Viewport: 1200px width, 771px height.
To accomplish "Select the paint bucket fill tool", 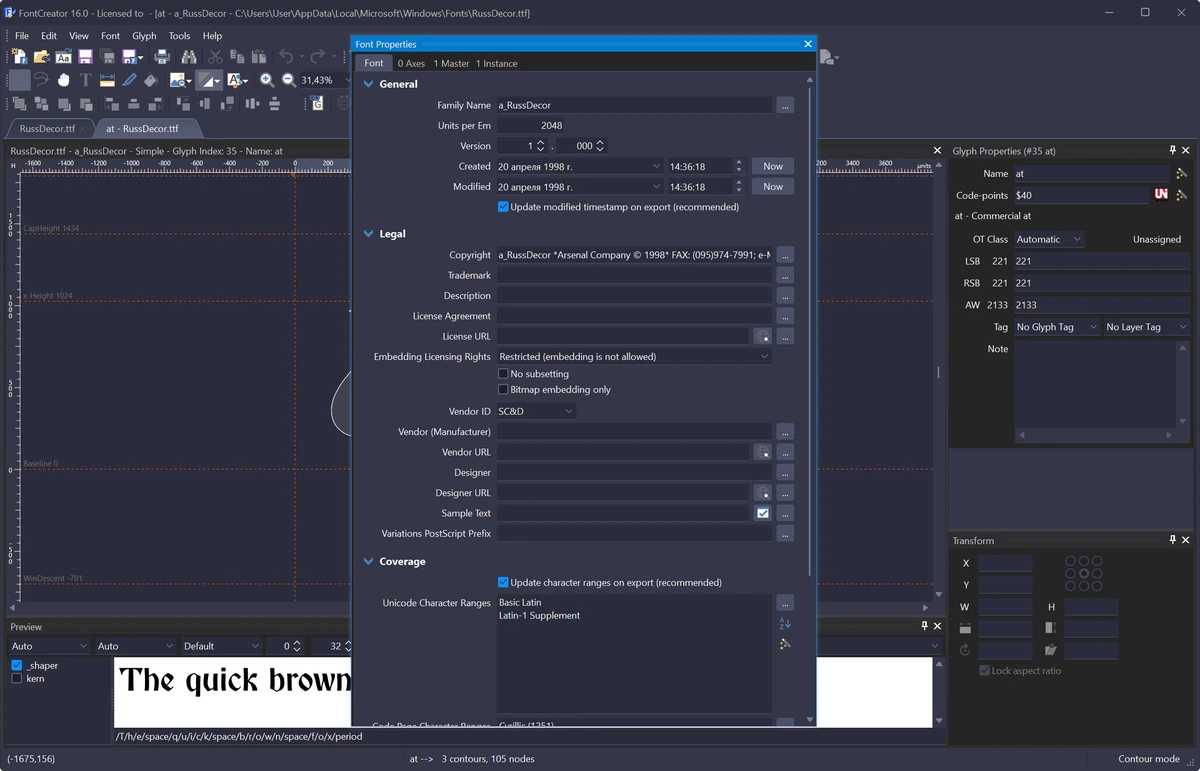I will pyautogui.click(x=151, y=80).
